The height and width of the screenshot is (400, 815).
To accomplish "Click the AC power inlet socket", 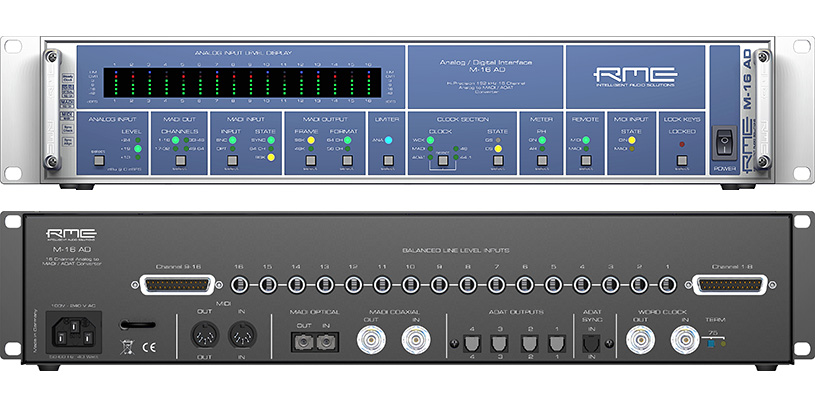I will pyautogui.click(x=73, y=332).
